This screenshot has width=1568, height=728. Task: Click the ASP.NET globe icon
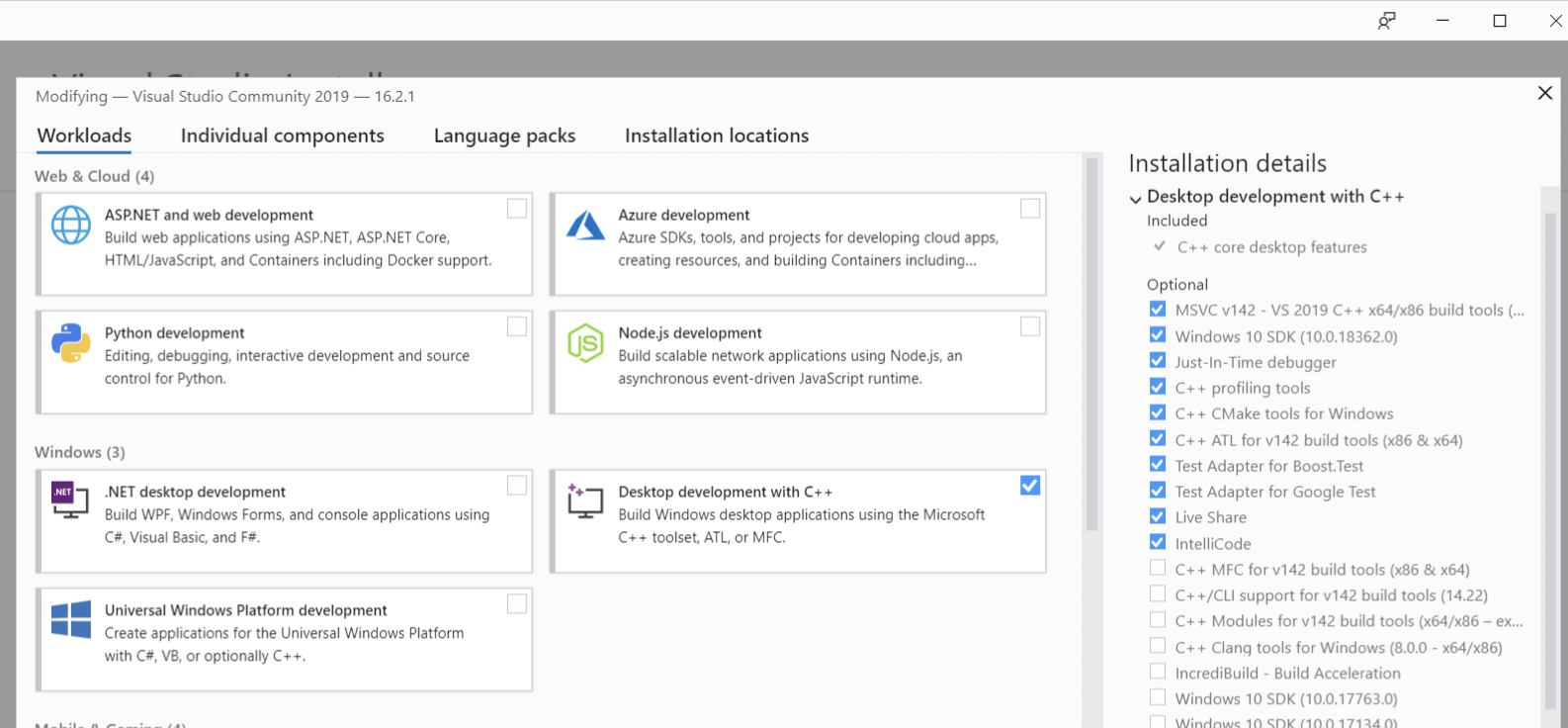tap(71, 226)
